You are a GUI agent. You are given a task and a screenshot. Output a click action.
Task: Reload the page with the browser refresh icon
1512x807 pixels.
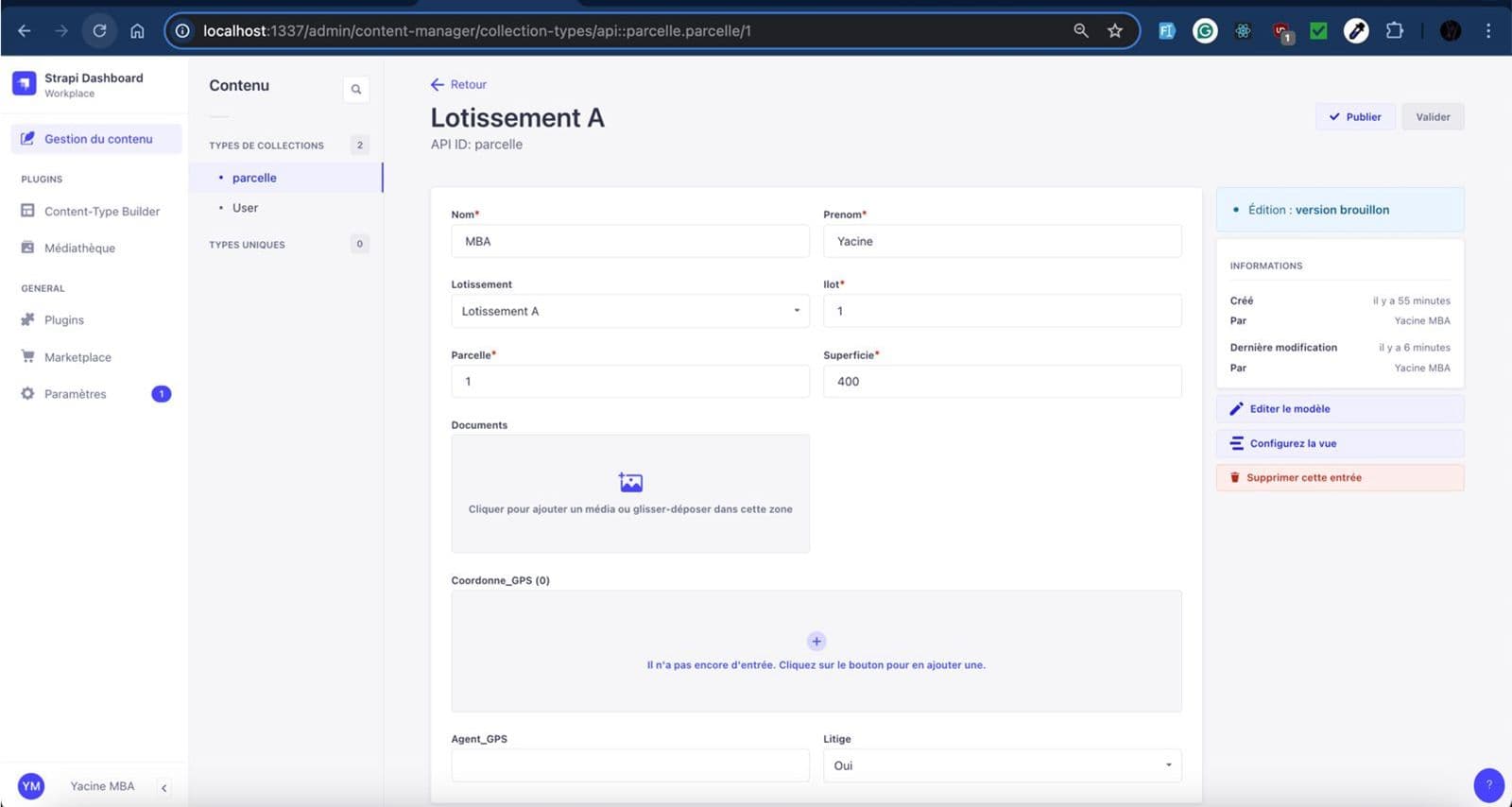coord(99,31)
